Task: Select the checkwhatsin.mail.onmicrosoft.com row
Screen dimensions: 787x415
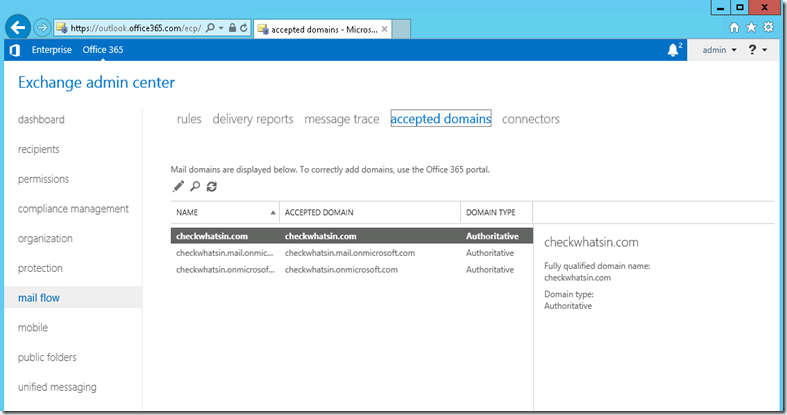Action: 351,253
